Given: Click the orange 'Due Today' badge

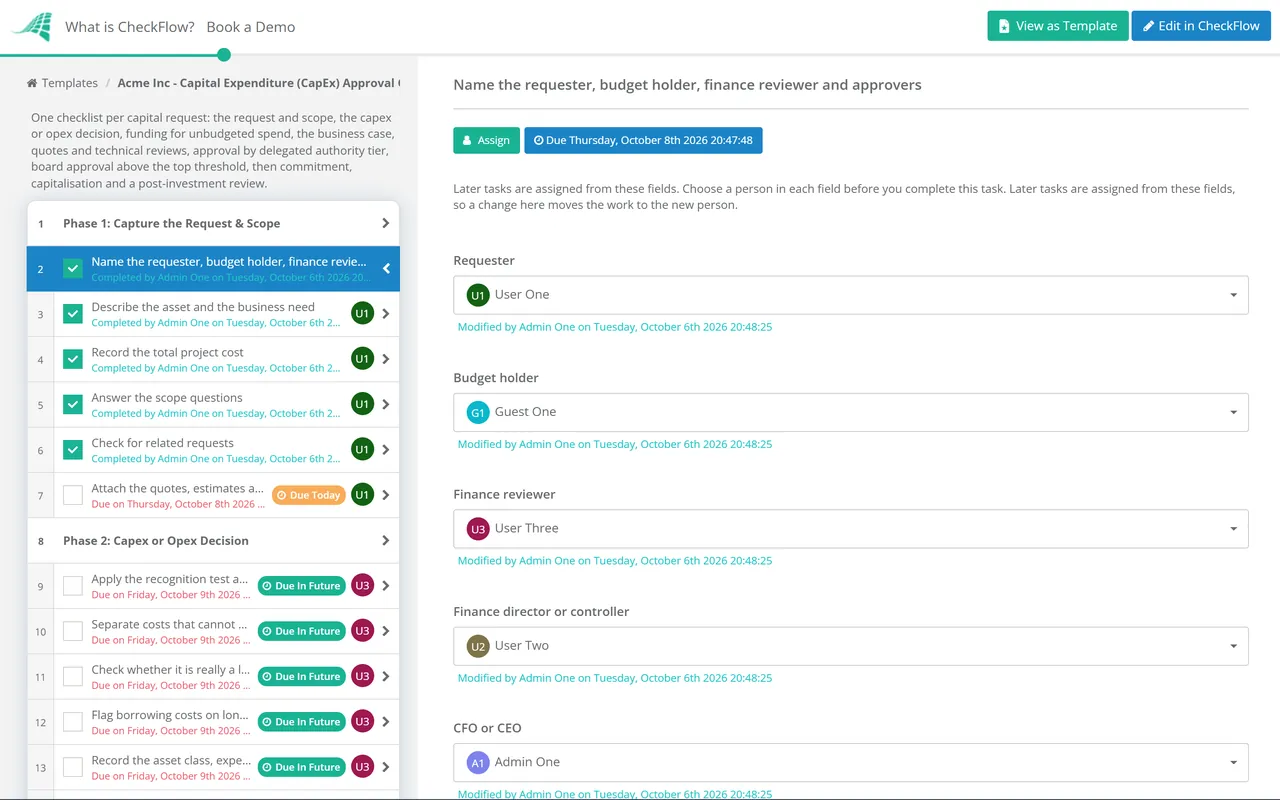Looking at the screenshot, I should pyautogui.click(x=309, y=495).
